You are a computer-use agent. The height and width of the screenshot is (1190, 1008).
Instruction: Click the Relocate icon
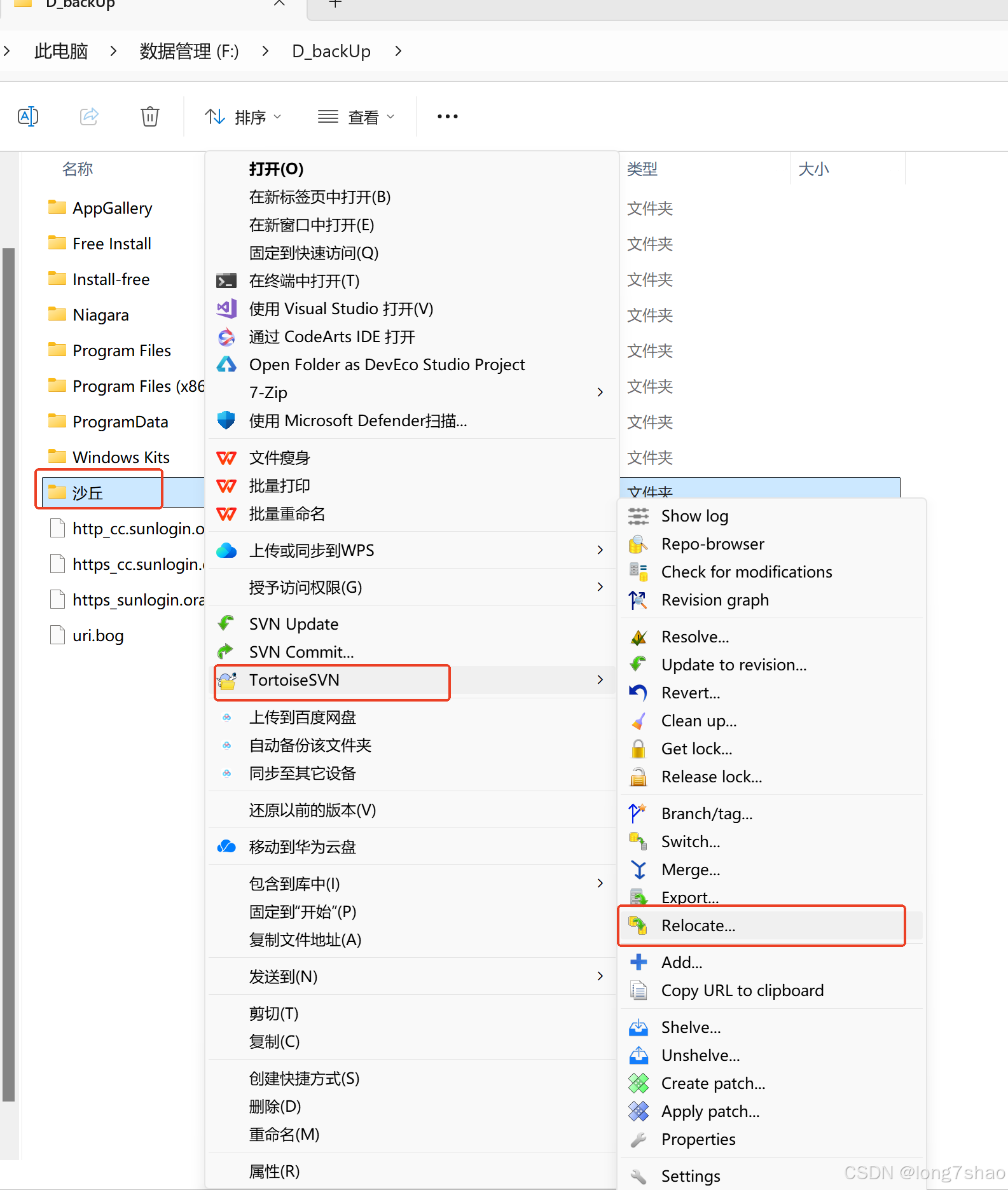tap(639, 926)
